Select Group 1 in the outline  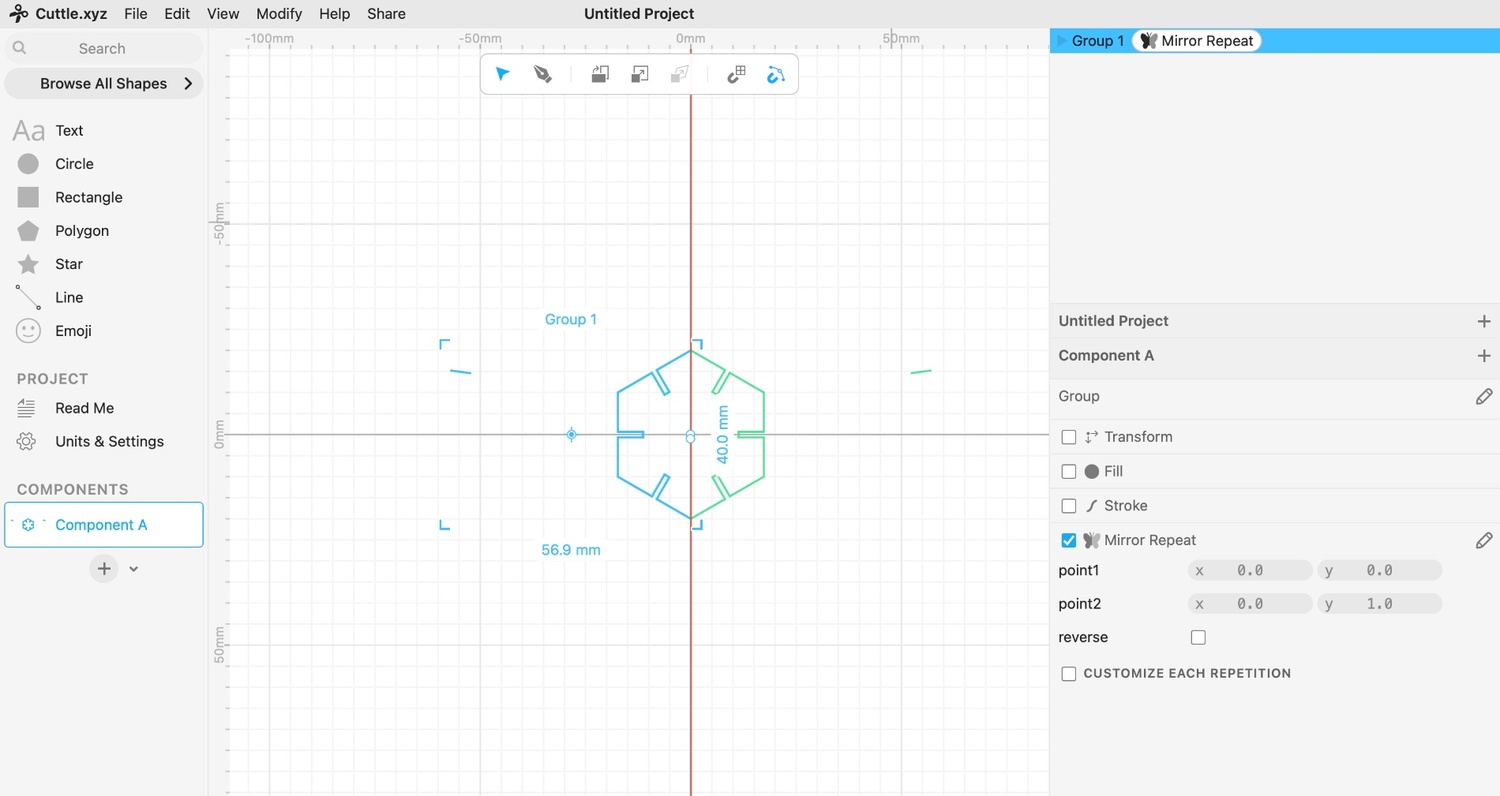[x=1098, y=41]
